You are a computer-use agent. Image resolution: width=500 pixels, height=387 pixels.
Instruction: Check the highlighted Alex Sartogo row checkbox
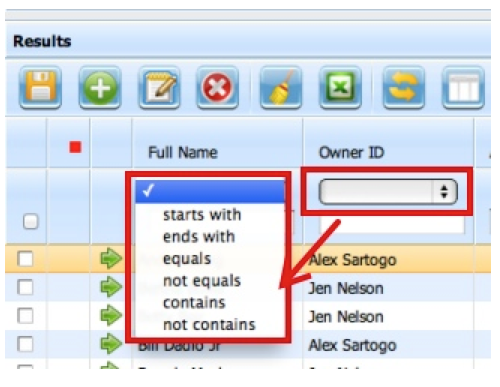coord(26,259)
